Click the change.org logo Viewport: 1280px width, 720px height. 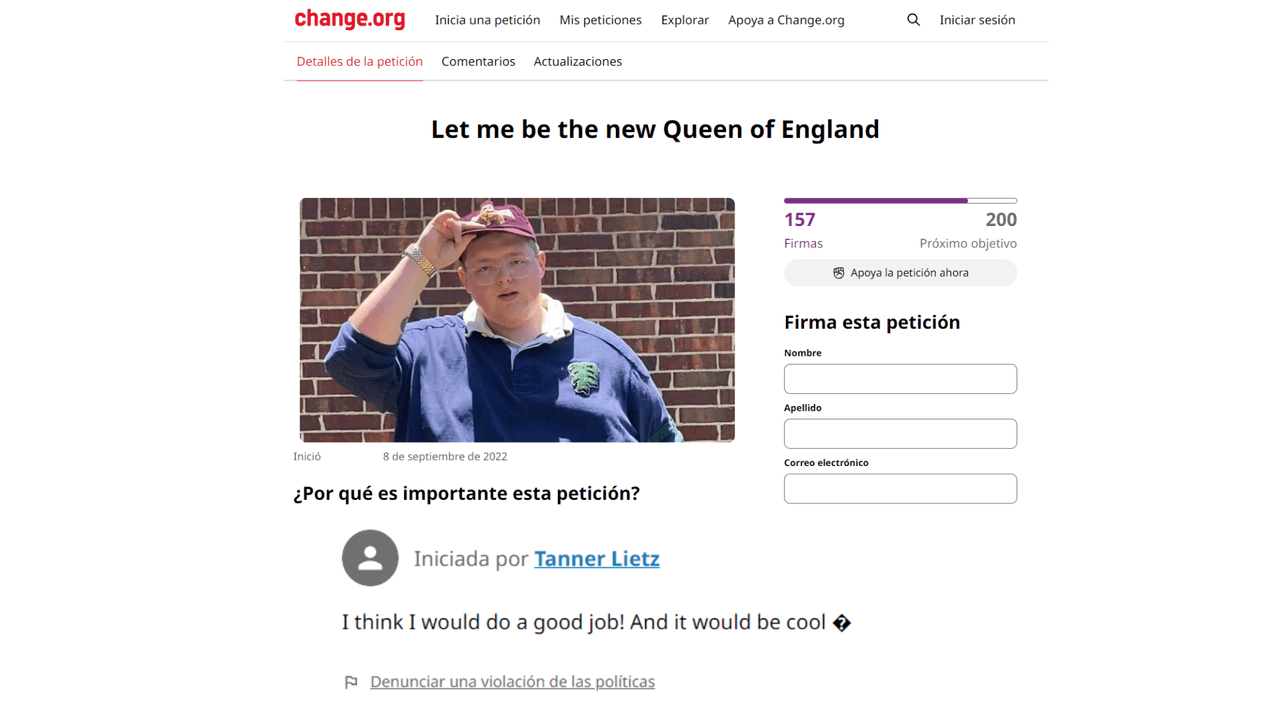(x=349, y=19)
